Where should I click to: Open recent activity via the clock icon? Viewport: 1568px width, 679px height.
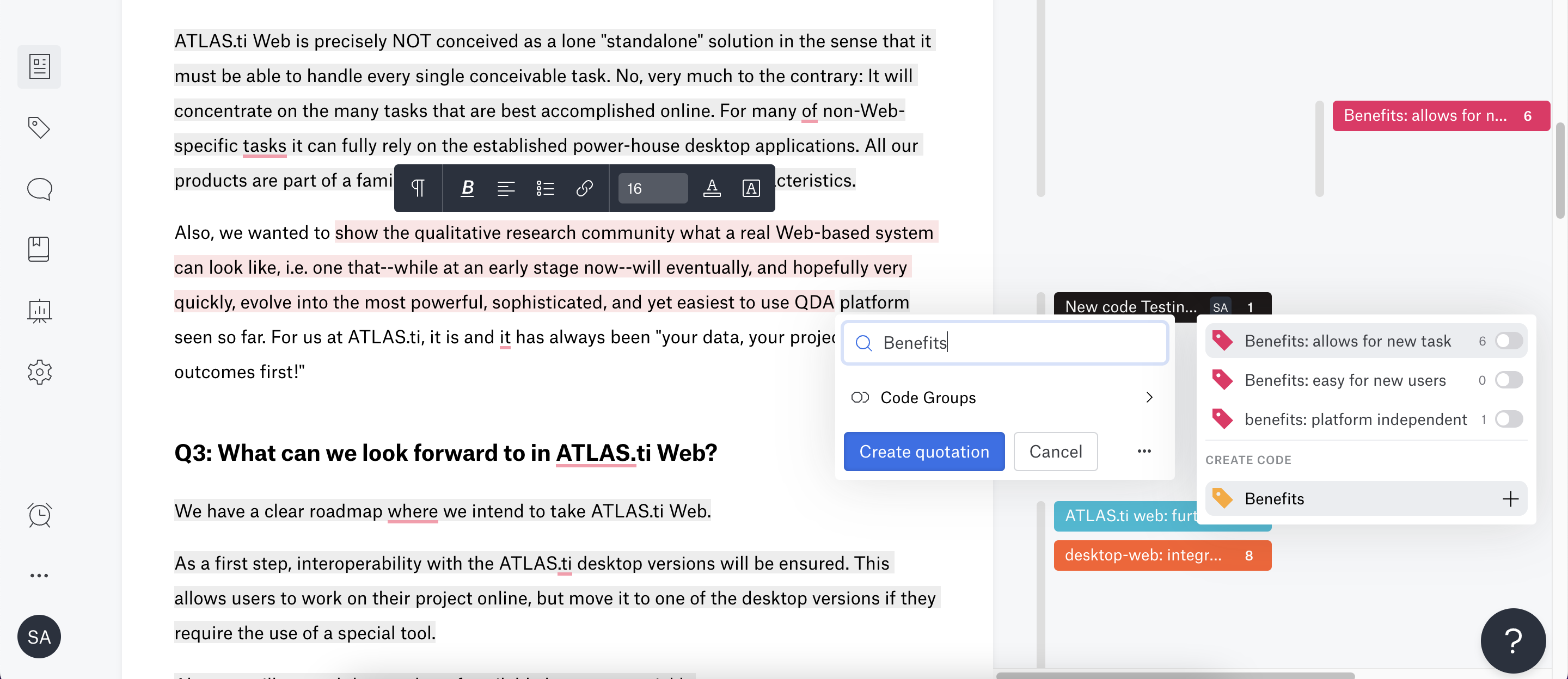tap(39, 515)
